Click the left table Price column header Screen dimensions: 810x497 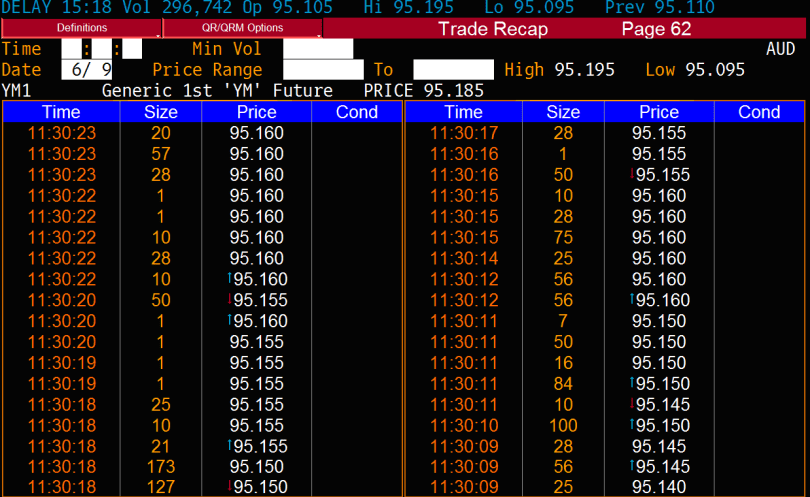click(x=256, y=112)
